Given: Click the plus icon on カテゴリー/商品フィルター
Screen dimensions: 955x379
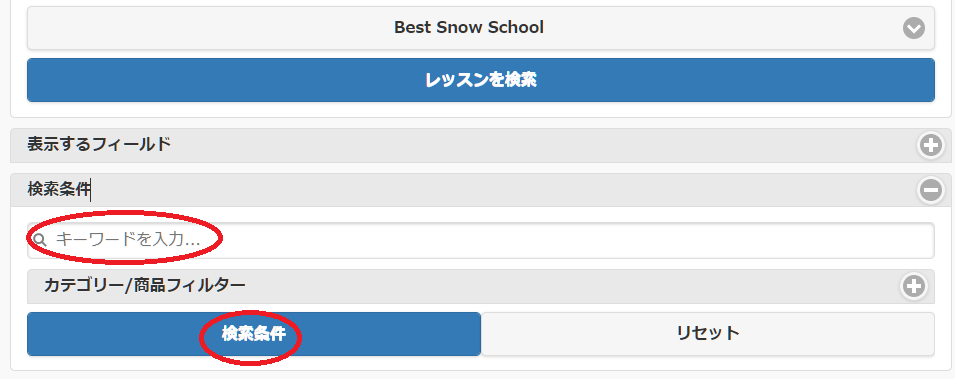Looking at the screenshot, I should [x=914, y=286].
